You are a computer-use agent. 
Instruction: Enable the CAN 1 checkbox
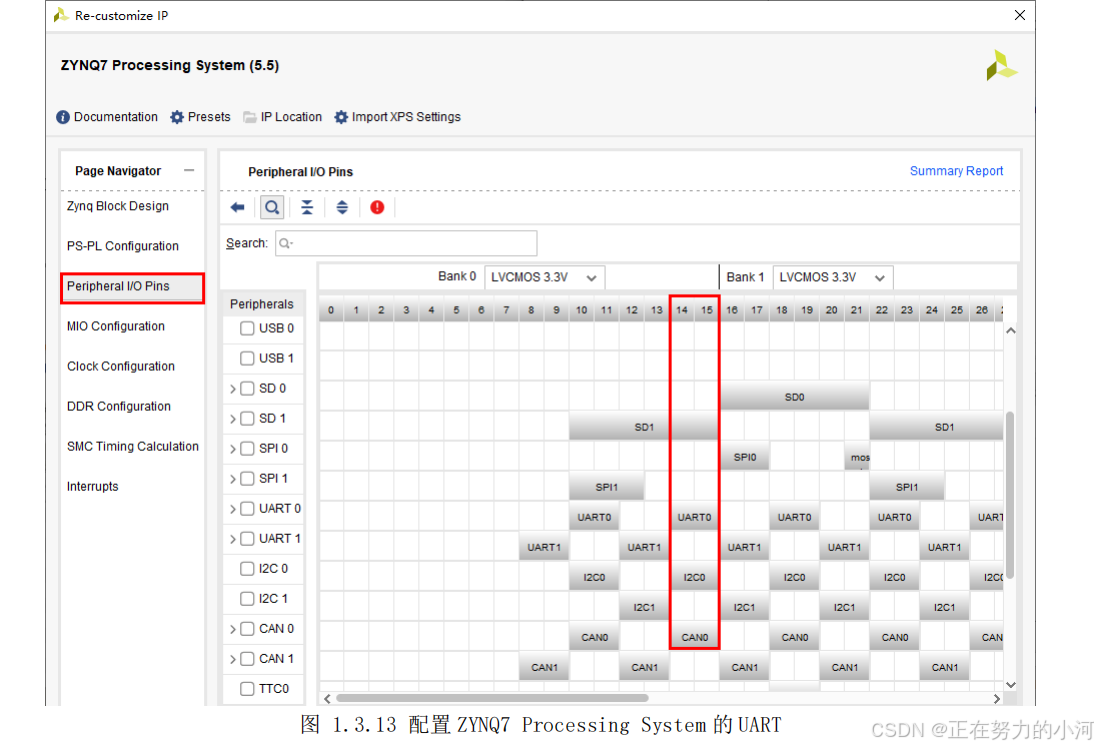pyautogui.click(x=246, y=659)
